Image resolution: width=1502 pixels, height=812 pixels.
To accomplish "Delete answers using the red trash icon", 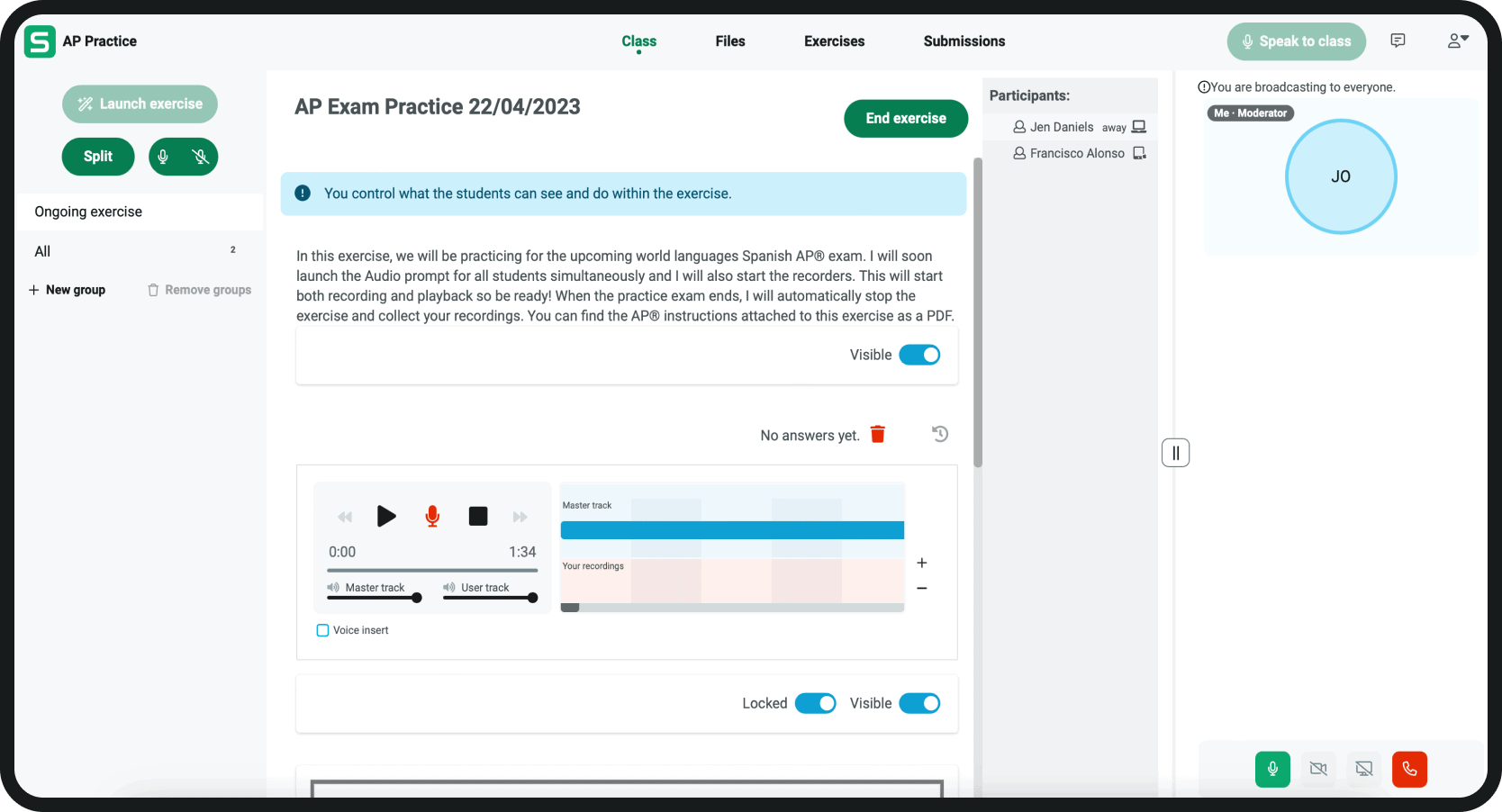I will [x=878, y=435].
